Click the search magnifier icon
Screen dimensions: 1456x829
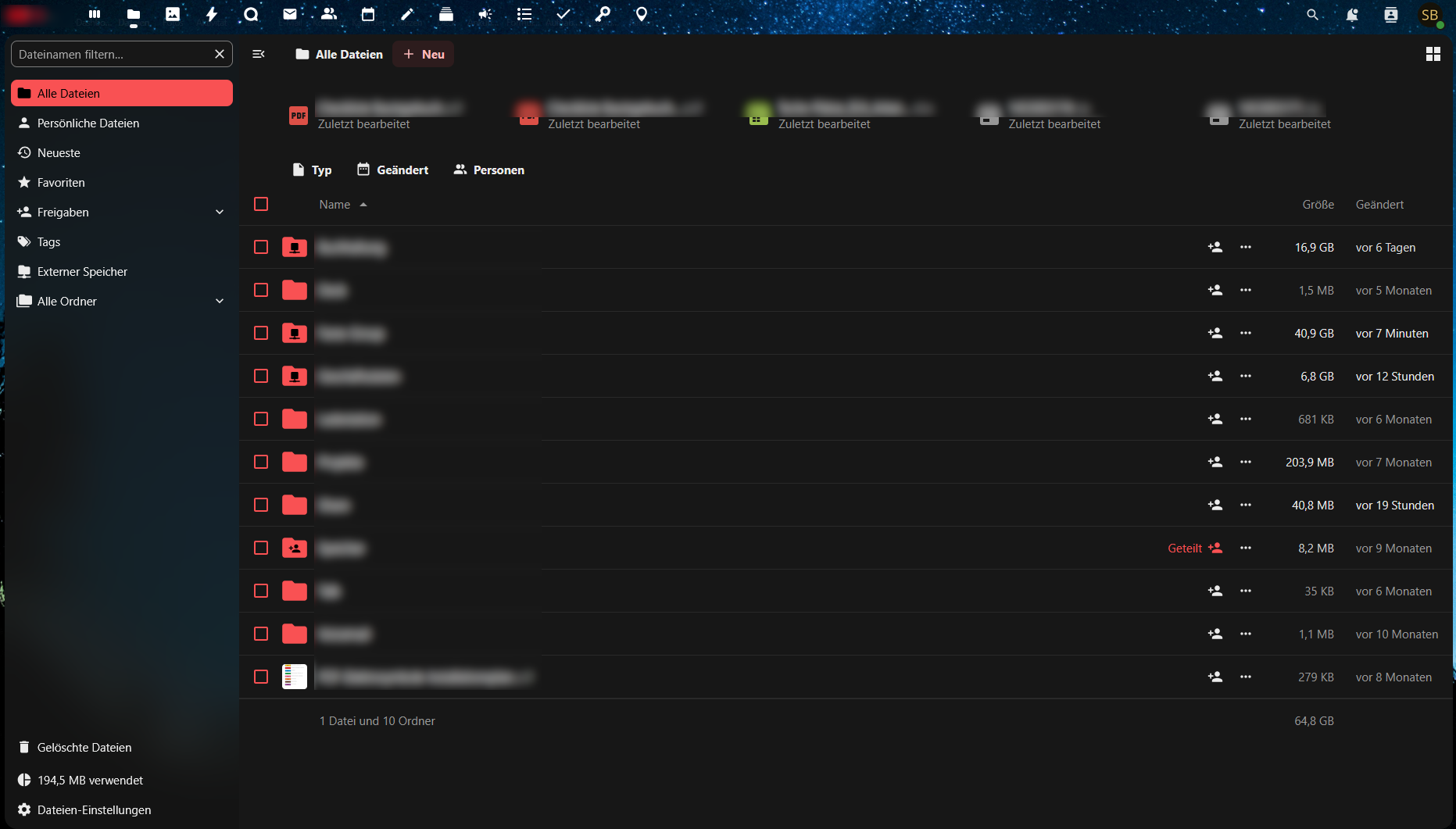(1313, 15)
